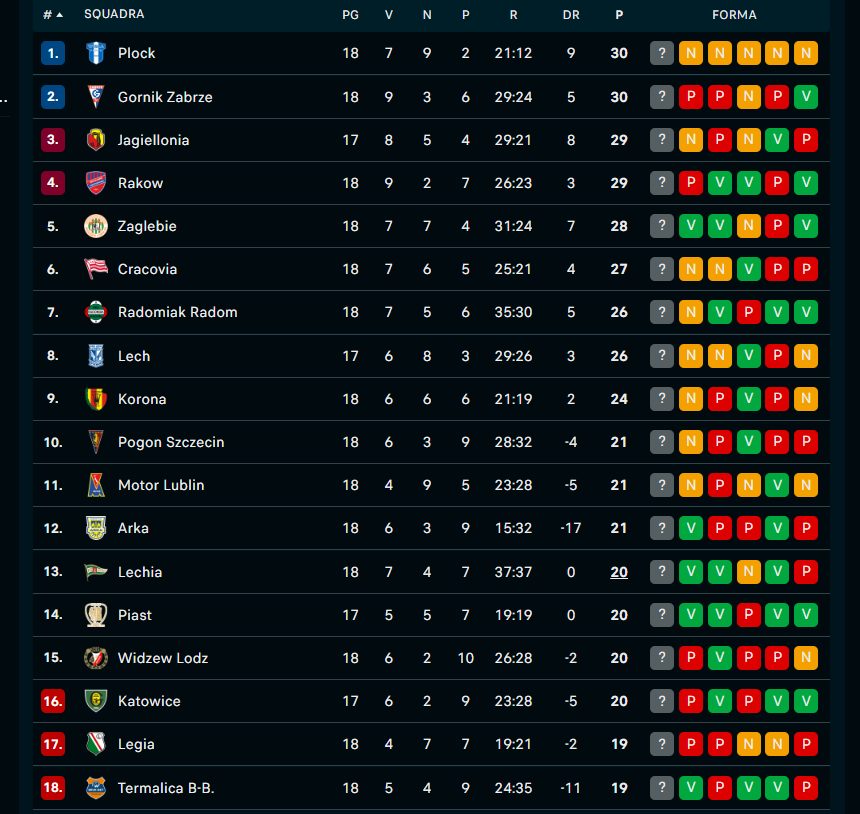Click the green V badge in Zaglebie's form
The width and height of the screenshot is (860, 814).
pos(691,226)
